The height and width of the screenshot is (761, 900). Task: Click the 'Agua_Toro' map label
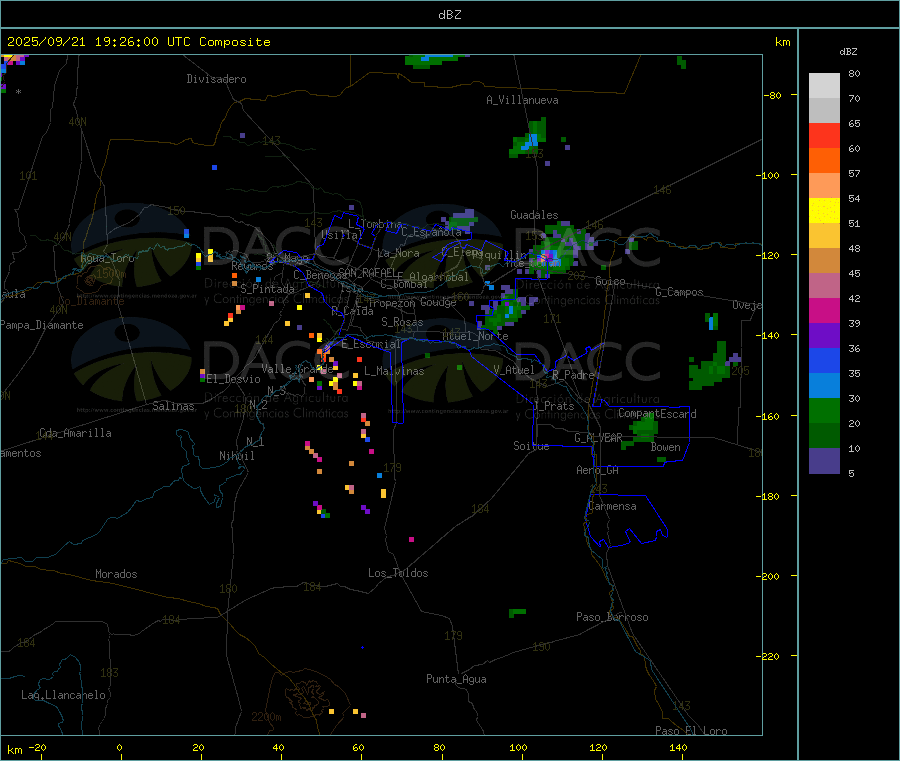(x=107, y=258)
